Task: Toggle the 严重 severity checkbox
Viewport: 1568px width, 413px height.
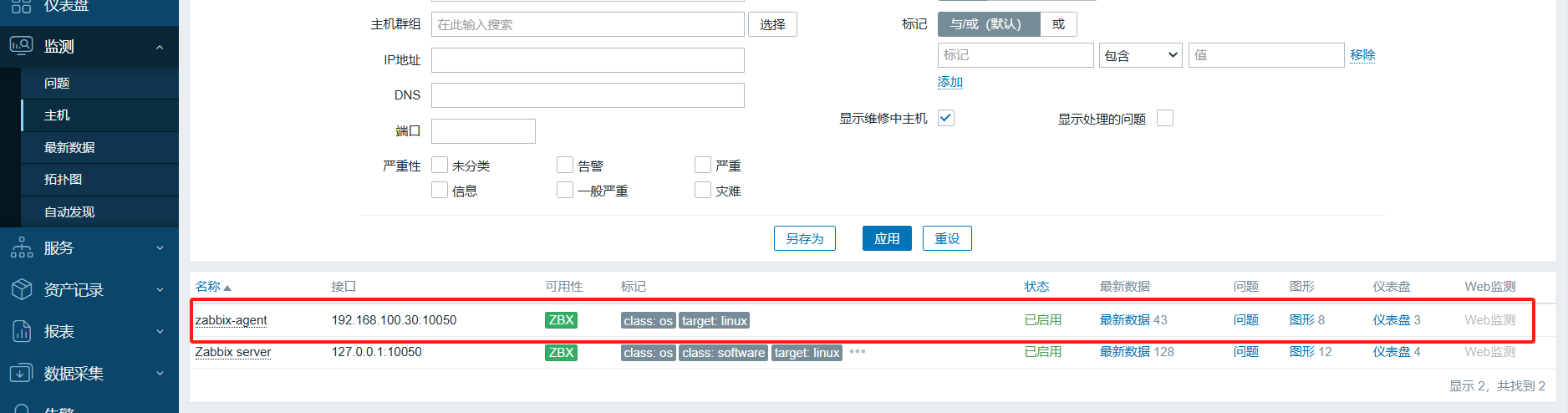Action: pos(703,165)
